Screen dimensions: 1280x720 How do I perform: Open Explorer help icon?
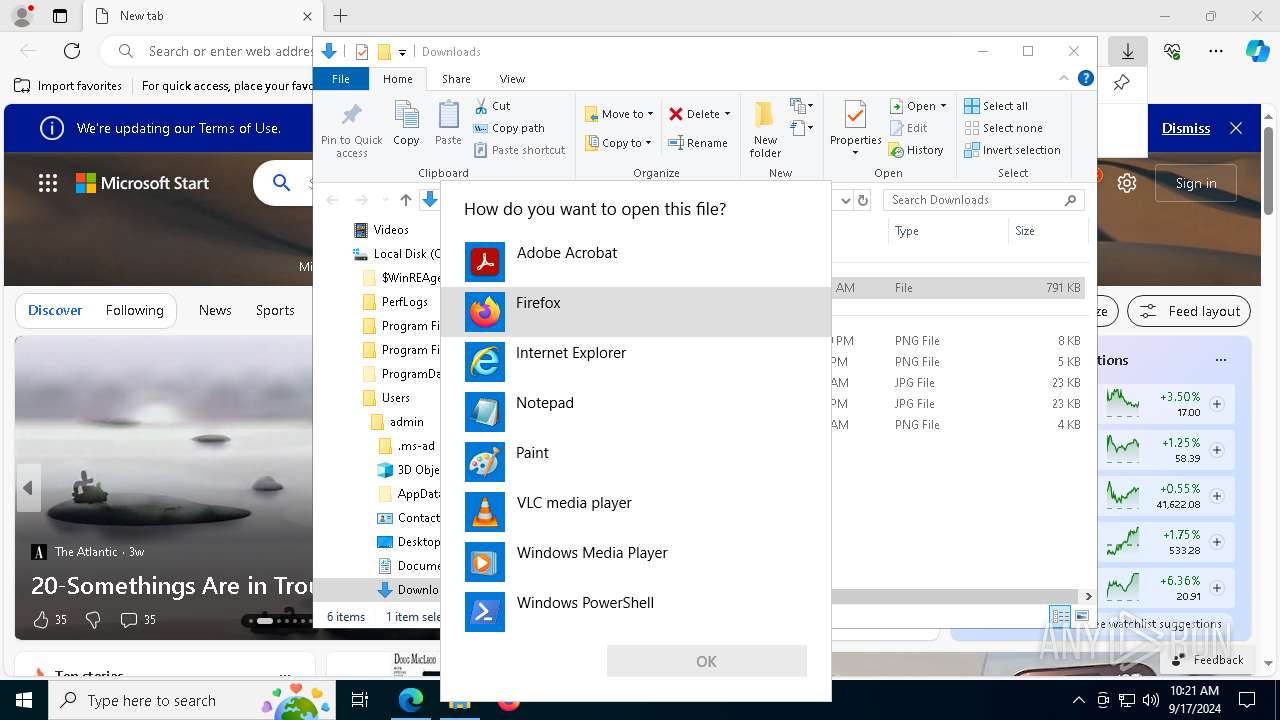[1086, 78]
